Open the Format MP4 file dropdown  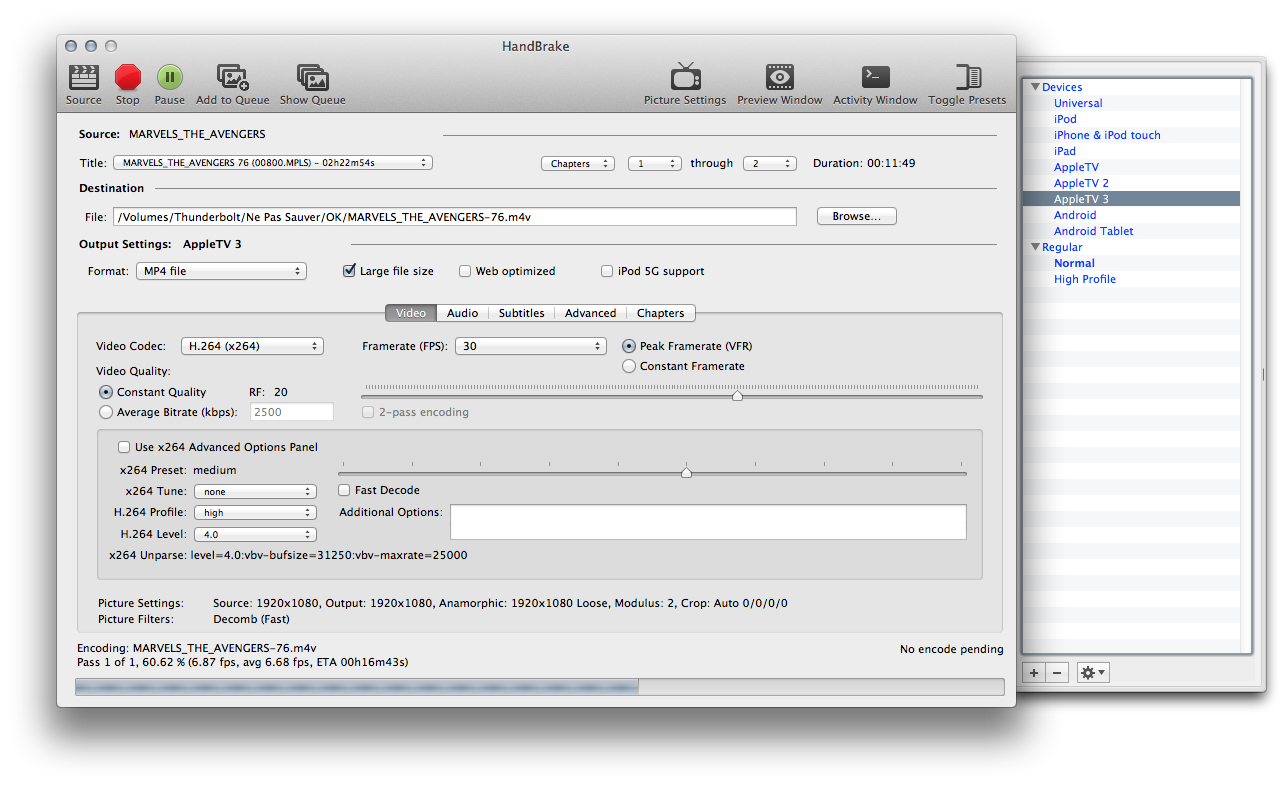point(221,271)
